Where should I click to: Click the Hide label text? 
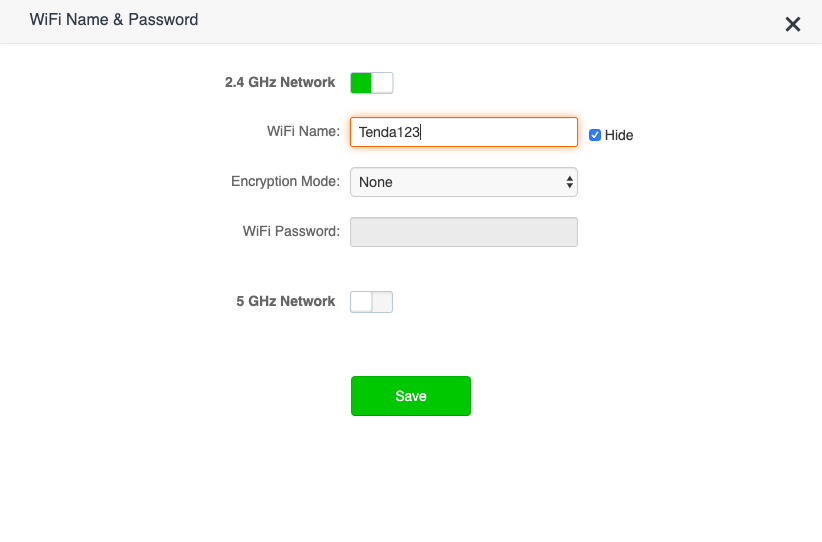point(619,135)
